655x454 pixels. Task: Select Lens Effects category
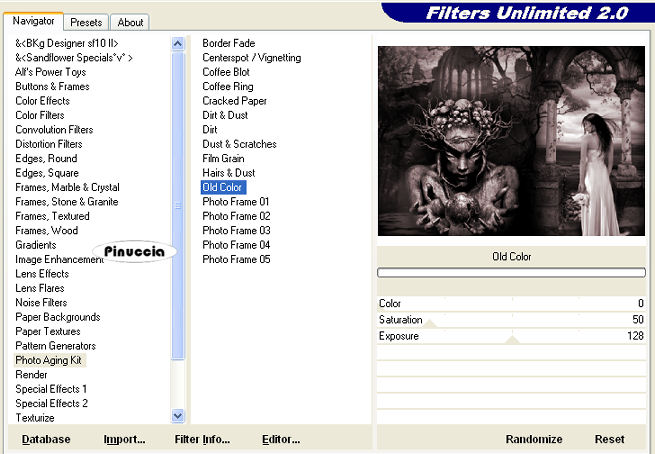(42, 274)
